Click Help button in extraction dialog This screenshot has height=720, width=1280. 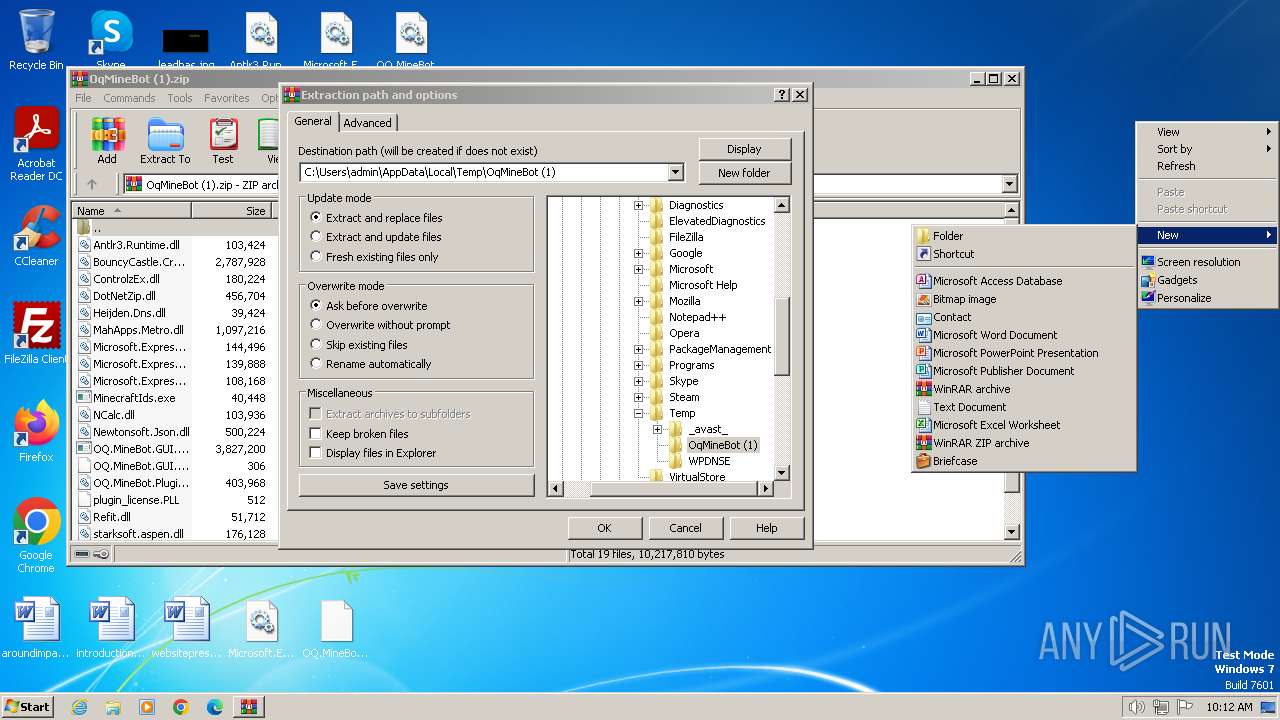766,528
